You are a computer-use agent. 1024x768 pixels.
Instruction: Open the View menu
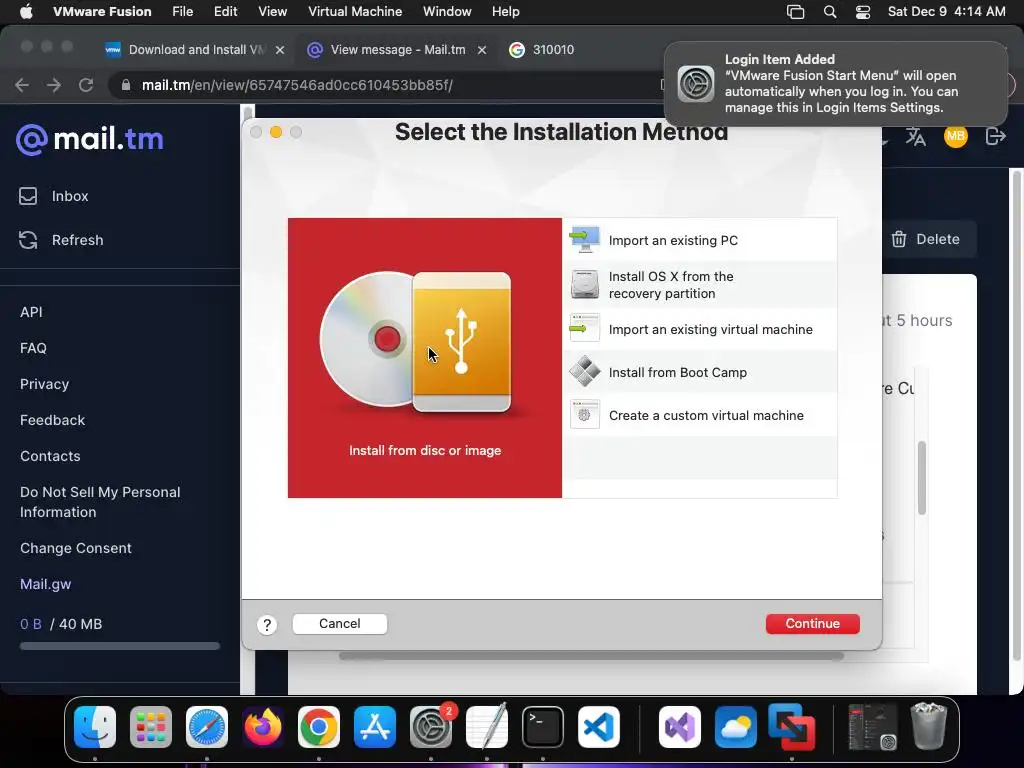tap(272, 12)
